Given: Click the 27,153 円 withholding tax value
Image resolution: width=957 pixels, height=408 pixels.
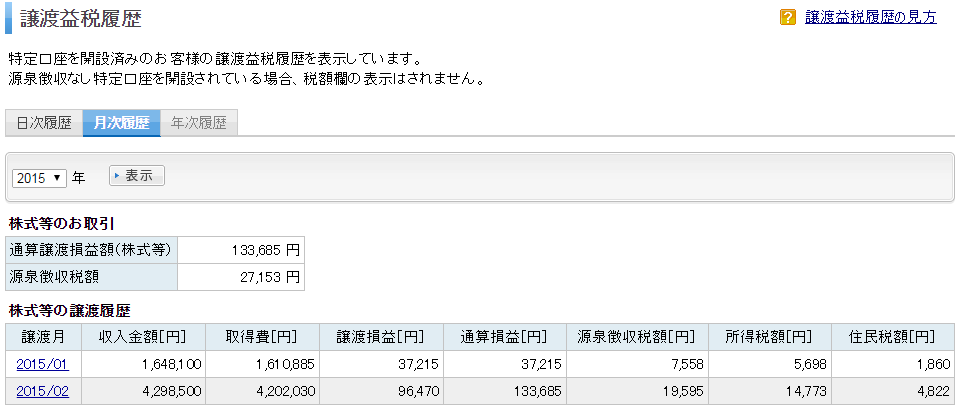Looking at the screenshot, I should pos(269,277).
